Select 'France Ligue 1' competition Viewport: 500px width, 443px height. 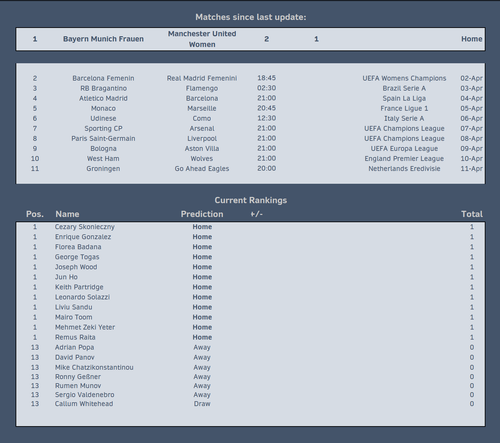click(x=404, y=108)
